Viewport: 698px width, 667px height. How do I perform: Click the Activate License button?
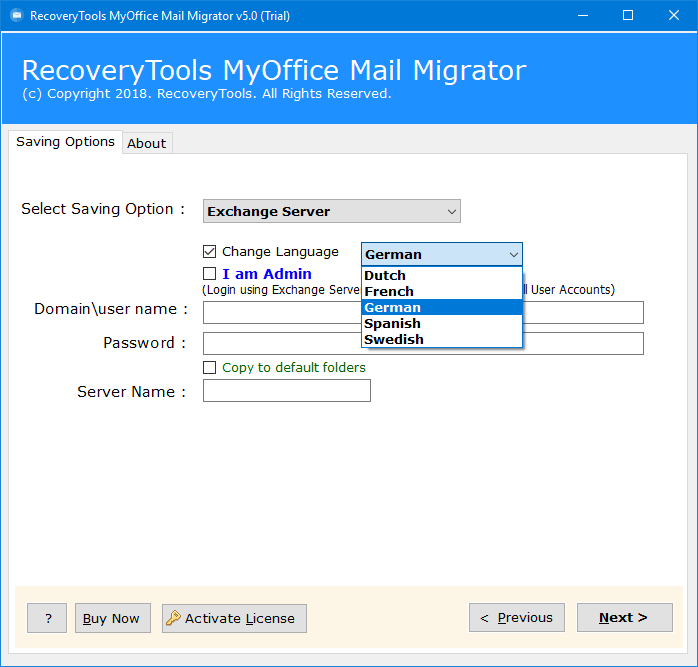(x=234, y=618)
